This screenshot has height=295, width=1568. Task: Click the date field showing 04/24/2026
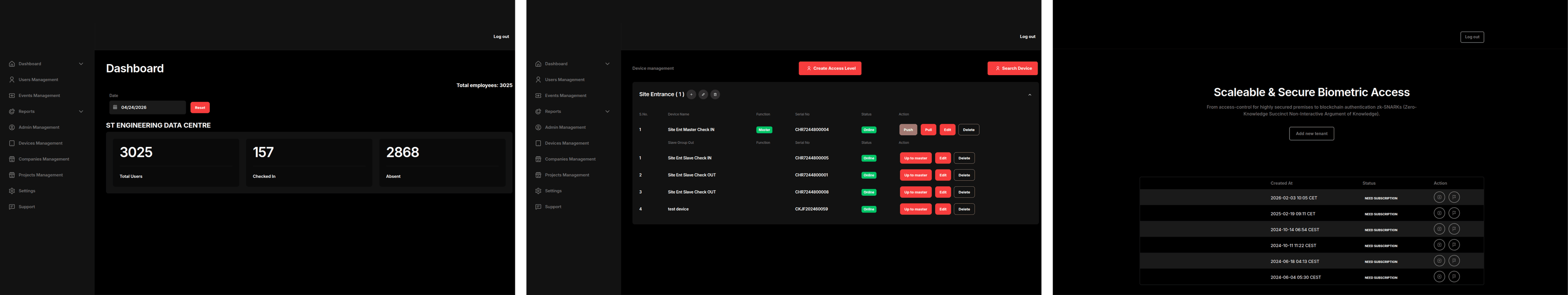point(147,107)
